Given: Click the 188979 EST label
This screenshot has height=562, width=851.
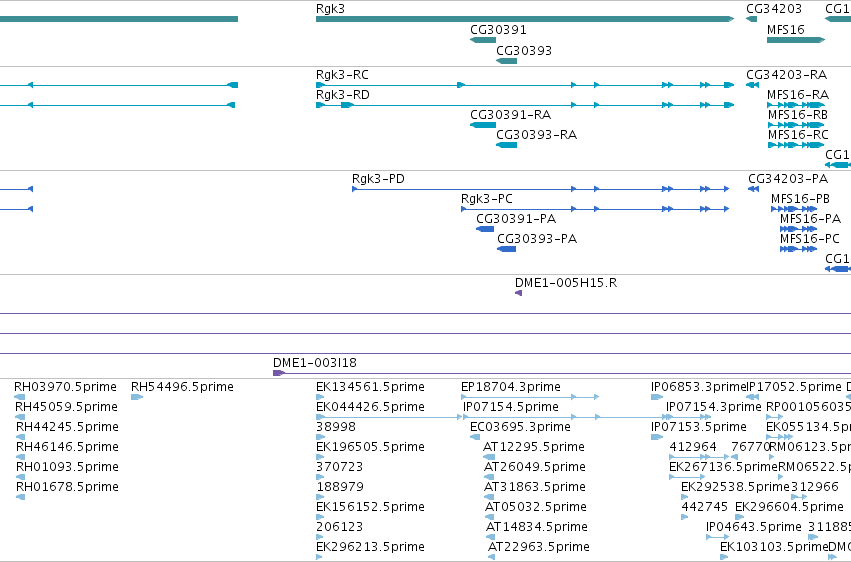Looking at the screenshot, I should point(340,488).
